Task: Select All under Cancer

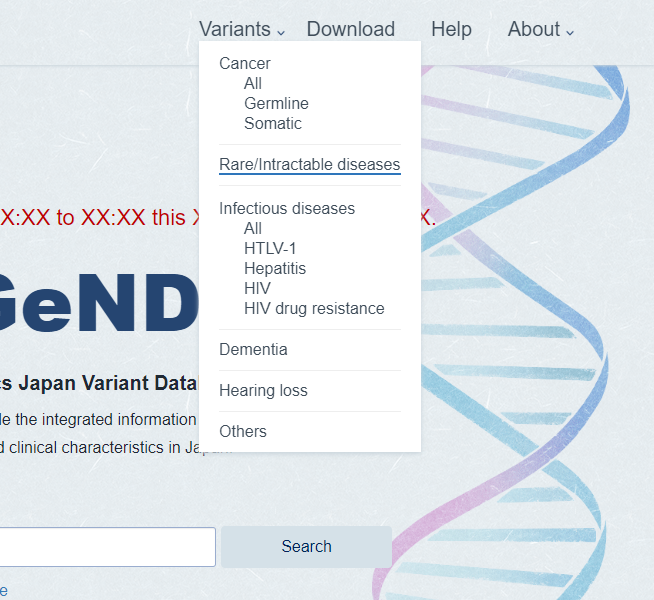Action: 253,84
